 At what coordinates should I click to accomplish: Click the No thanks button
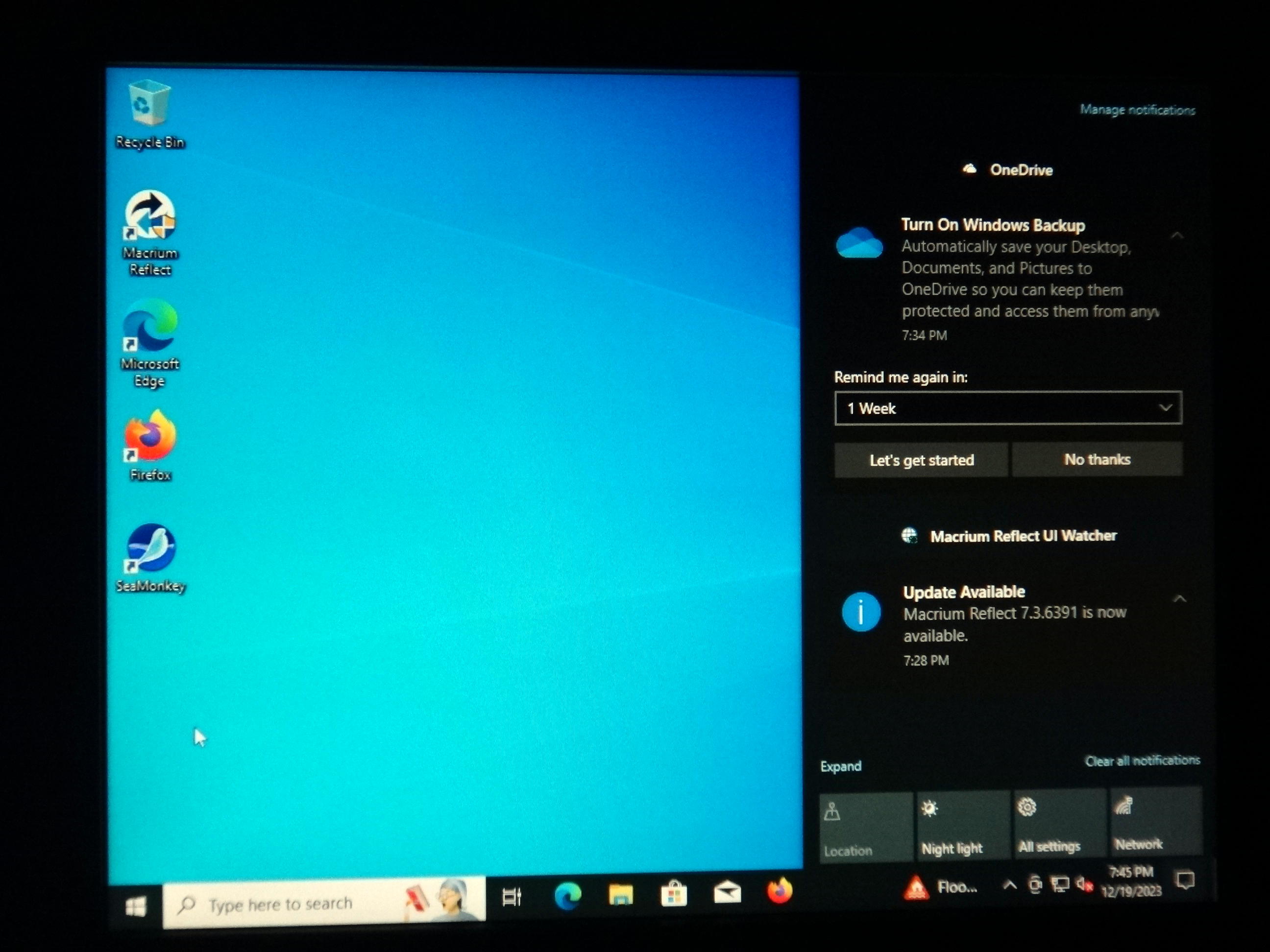pos(1097,459)
